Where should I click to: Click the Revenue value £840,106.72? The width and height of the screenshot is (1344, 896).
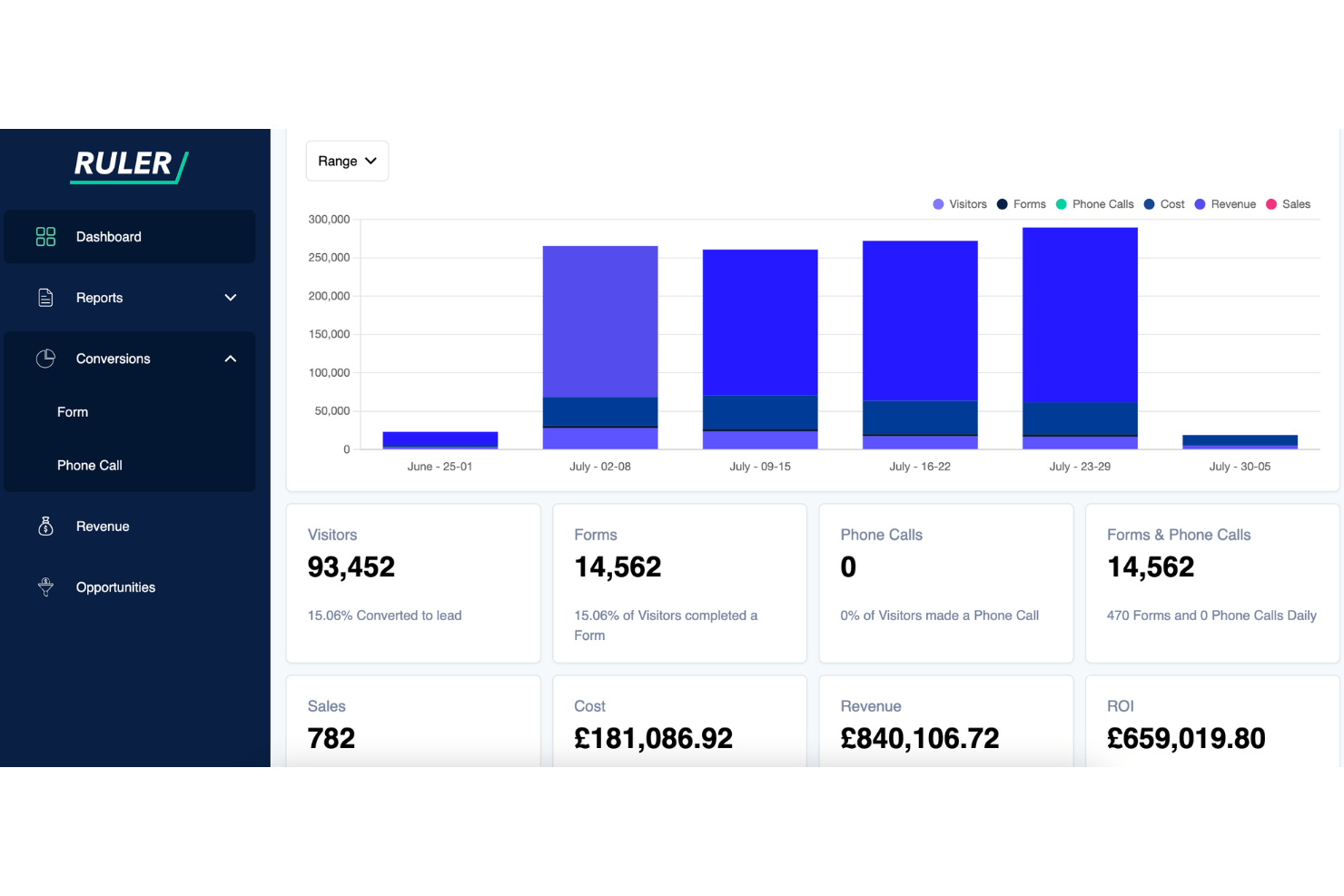click(920, 738)
